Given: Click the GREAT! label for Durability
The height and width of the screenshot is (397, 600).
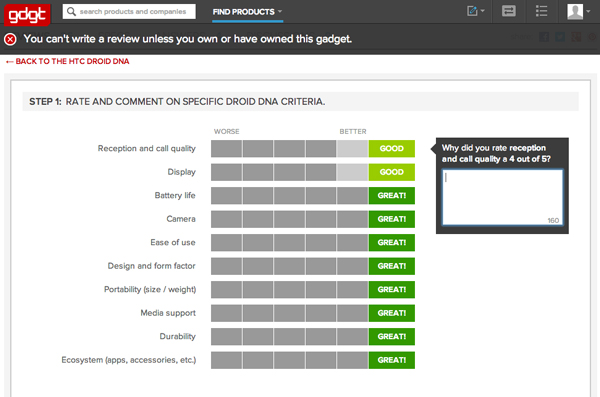Looking at the screenshot, I should pyautogui.click(x=391, y=337).
